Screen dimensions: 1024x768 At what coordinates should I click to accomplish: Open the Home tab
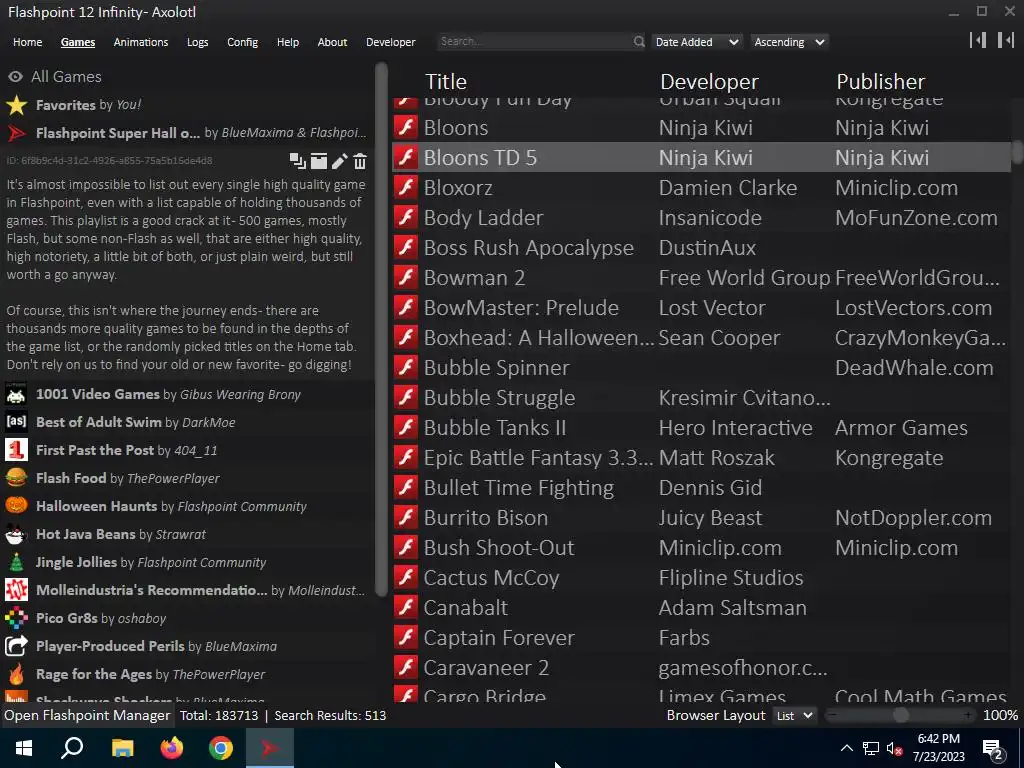27,42
